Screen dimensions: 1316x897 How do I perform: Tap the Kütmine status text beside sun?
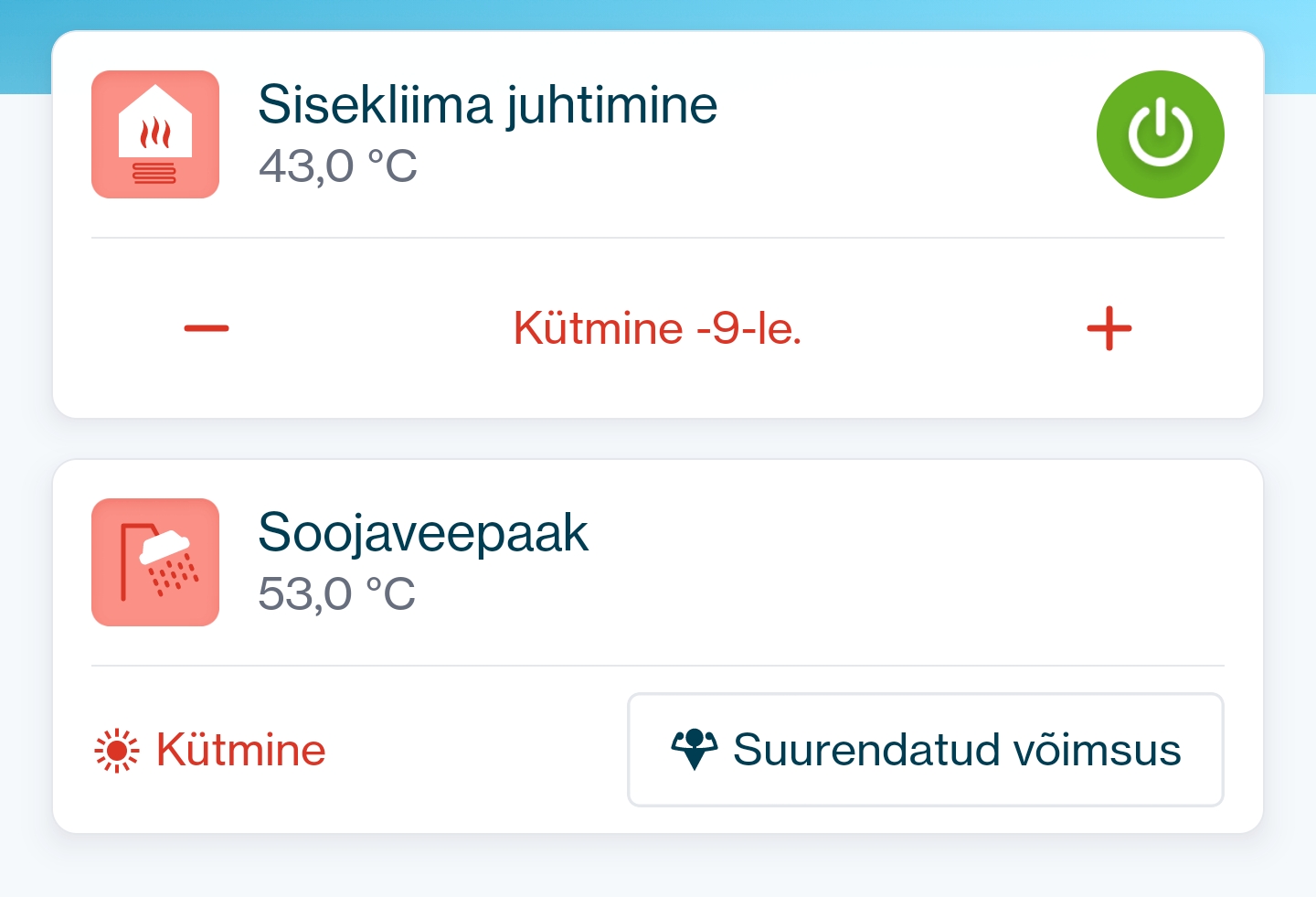coord(240,750)
